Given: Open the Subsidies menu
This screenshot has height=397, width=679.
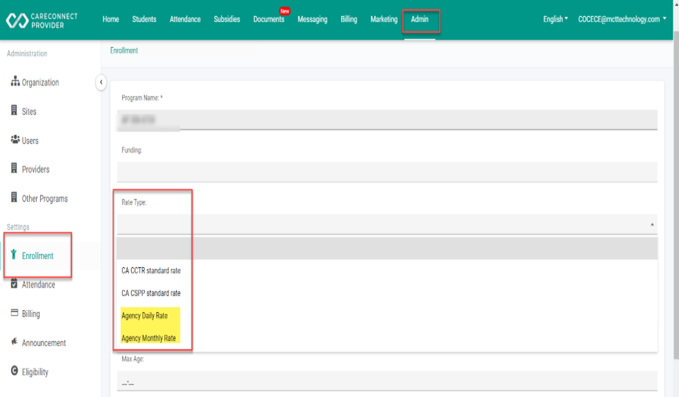Looking at the screenshot, I should [227, 19].
